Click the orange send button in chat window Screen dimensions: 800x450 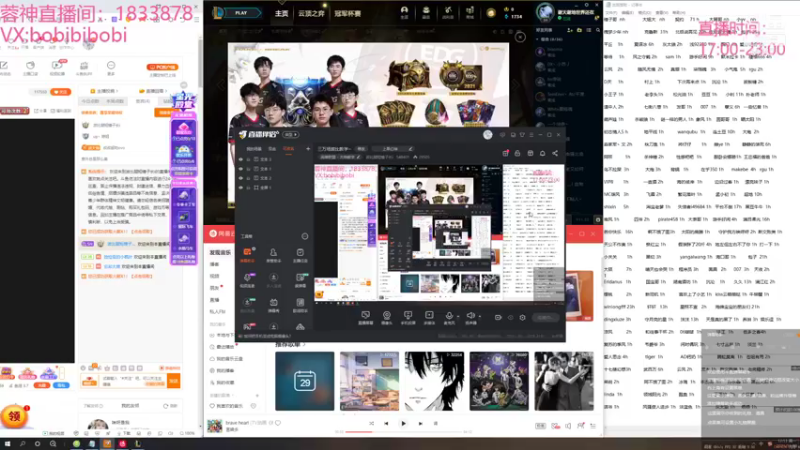point(173,381)
